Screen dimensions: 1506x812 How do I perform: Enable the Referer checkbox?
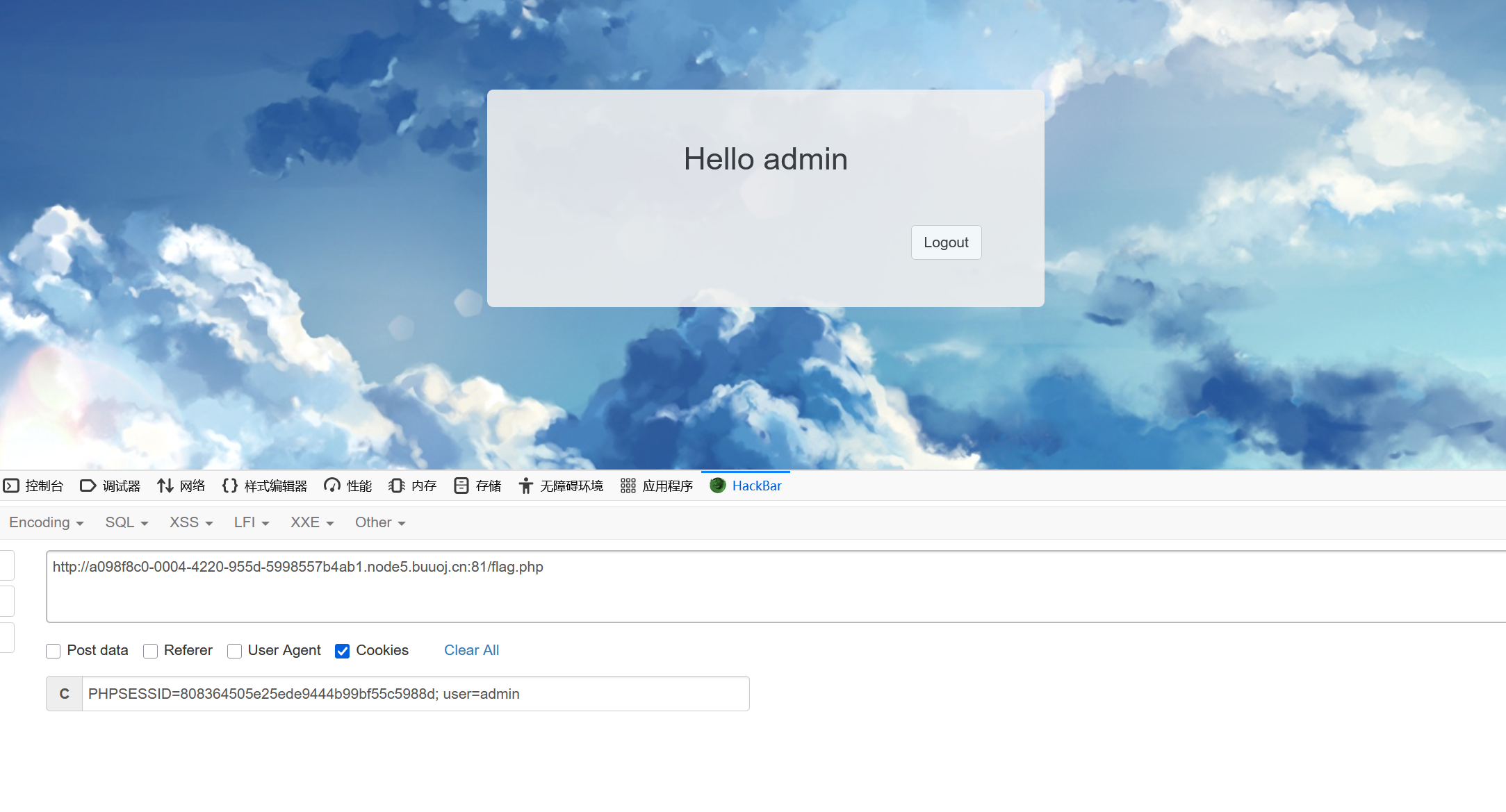[x=150, y=651]
